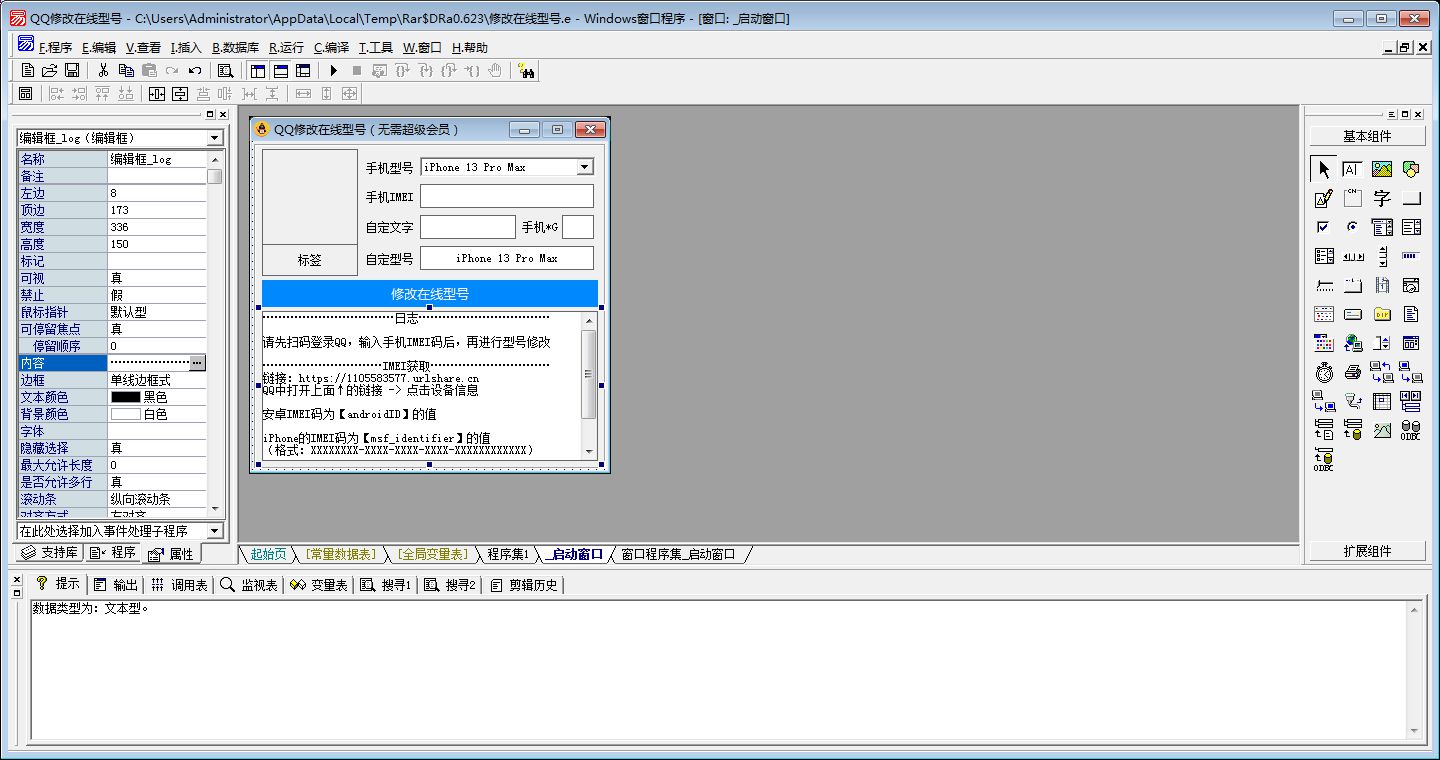Click the 扩展组件 button in toolbox

click(x=1368, y=551)
